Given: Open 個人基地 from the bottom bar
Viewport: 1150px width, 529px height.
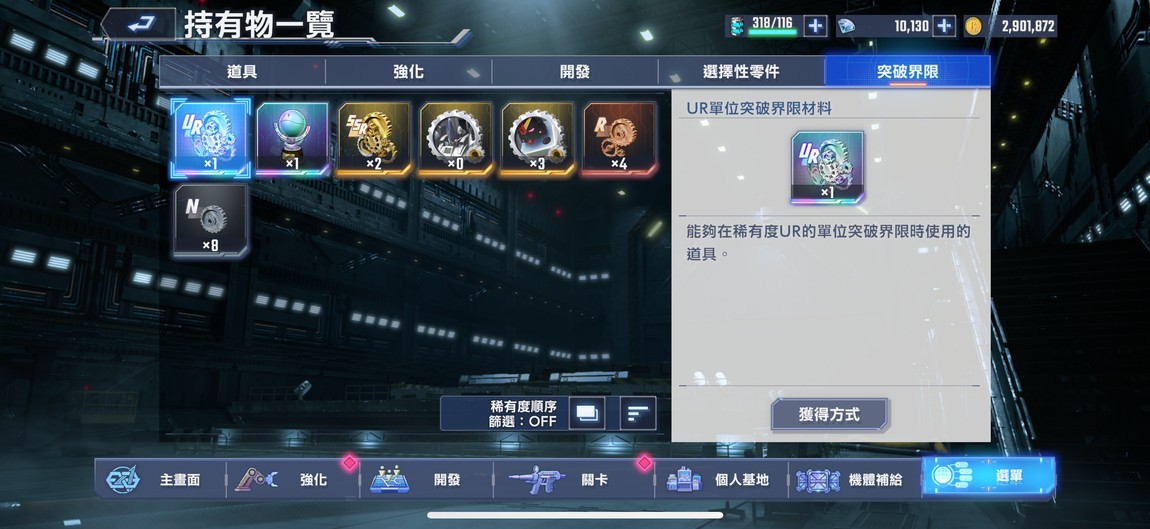Looking at the screenshot, I should coord(720,479).
